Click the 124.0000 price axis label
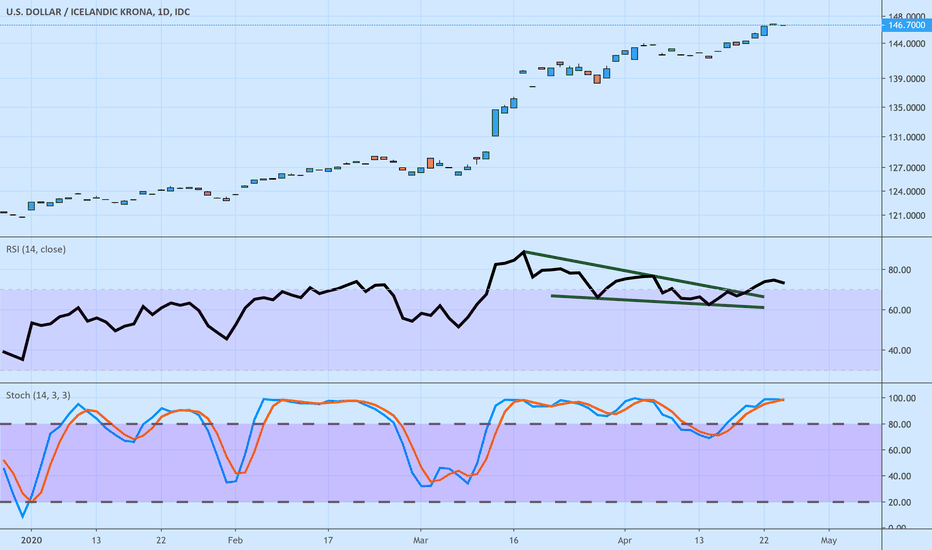This screenshot has width=932, height=550. click(x=906, y=191)
